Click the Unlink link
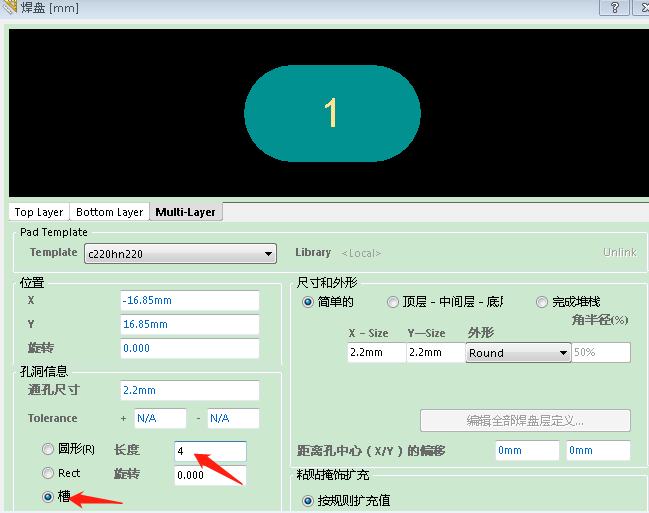This screenshot has width=649, height=513. [620, 253]
